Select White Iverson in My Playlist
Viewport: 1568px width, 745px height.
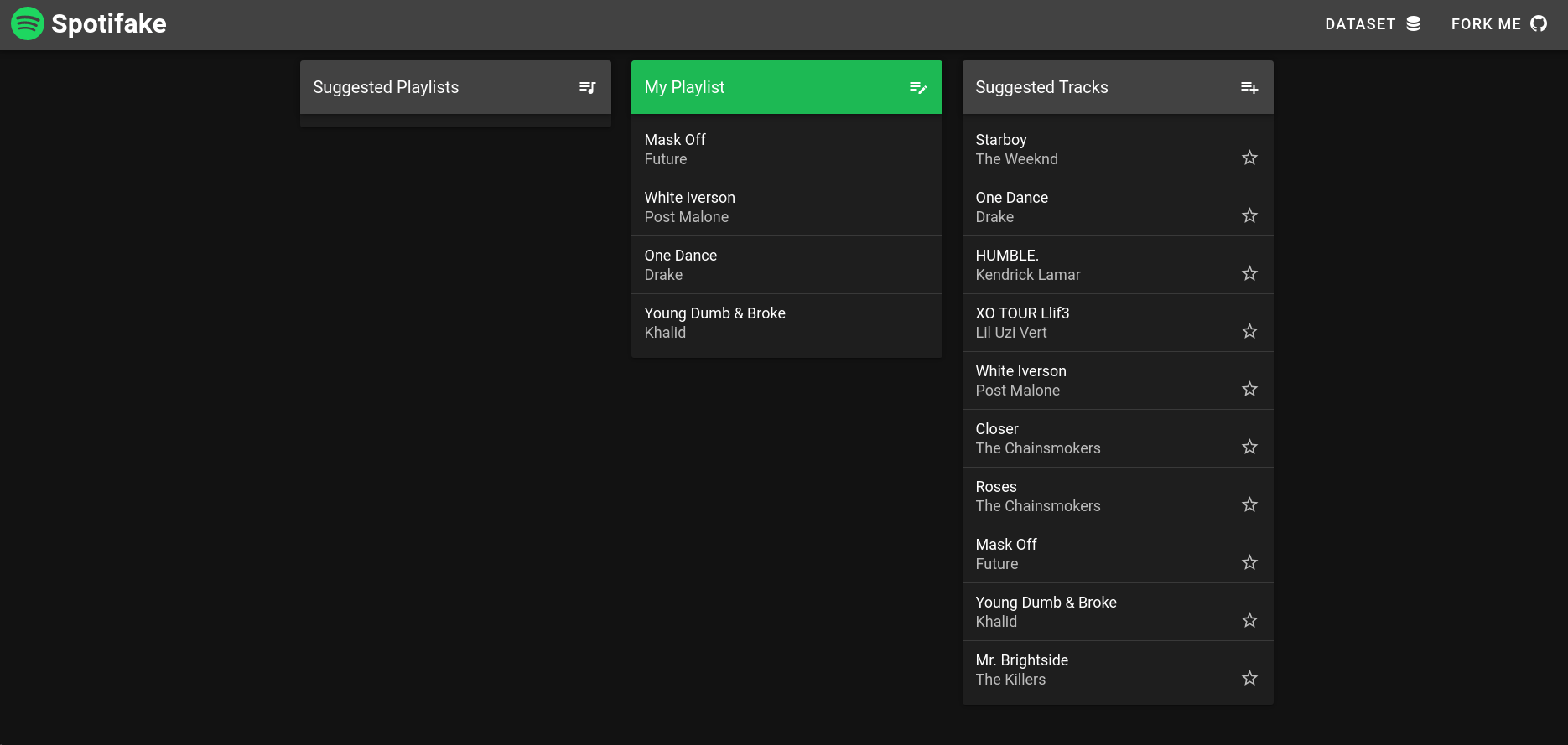787,207
